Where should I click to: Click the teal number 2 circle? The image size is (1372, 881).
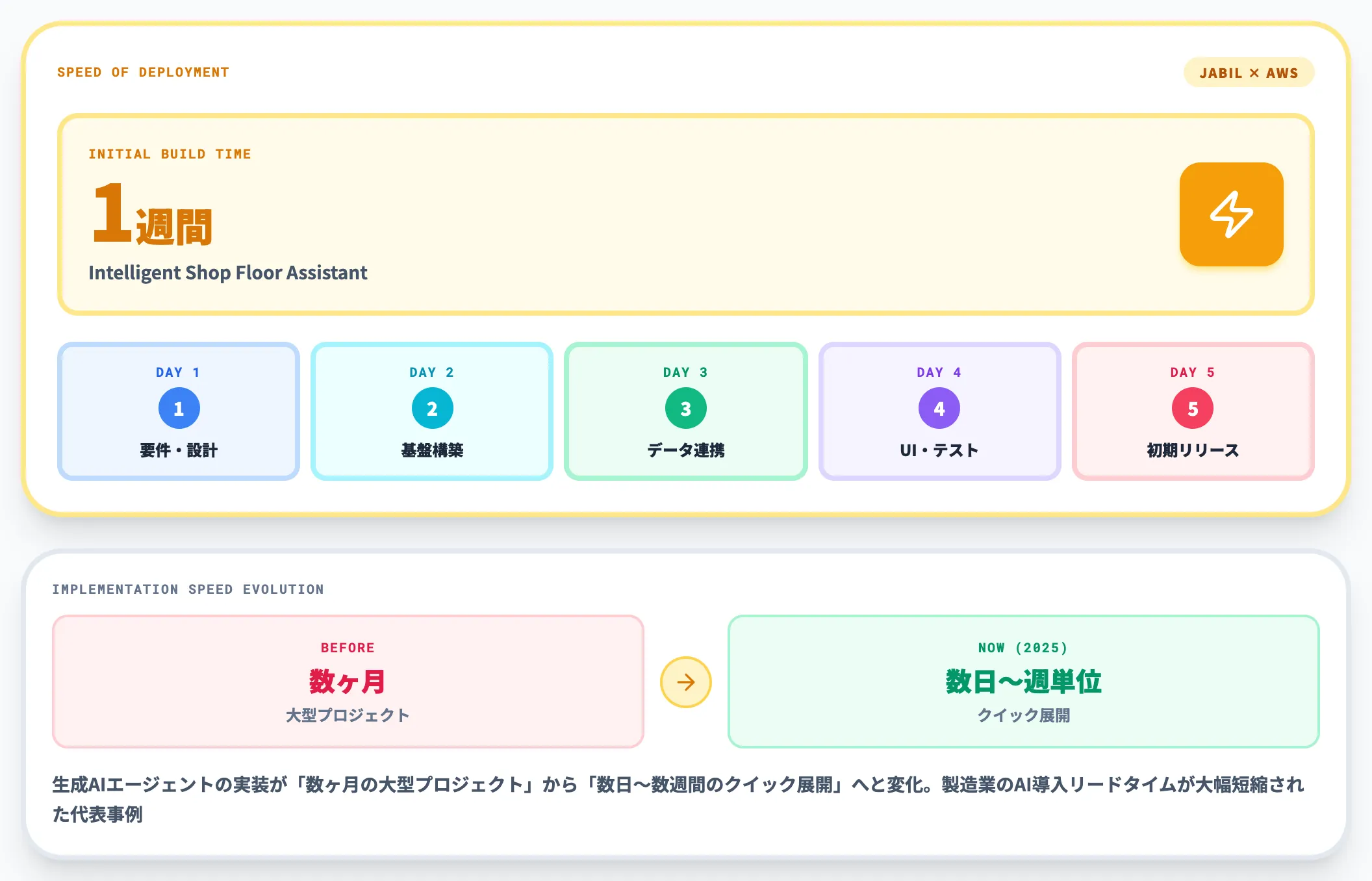coord(432,408)
